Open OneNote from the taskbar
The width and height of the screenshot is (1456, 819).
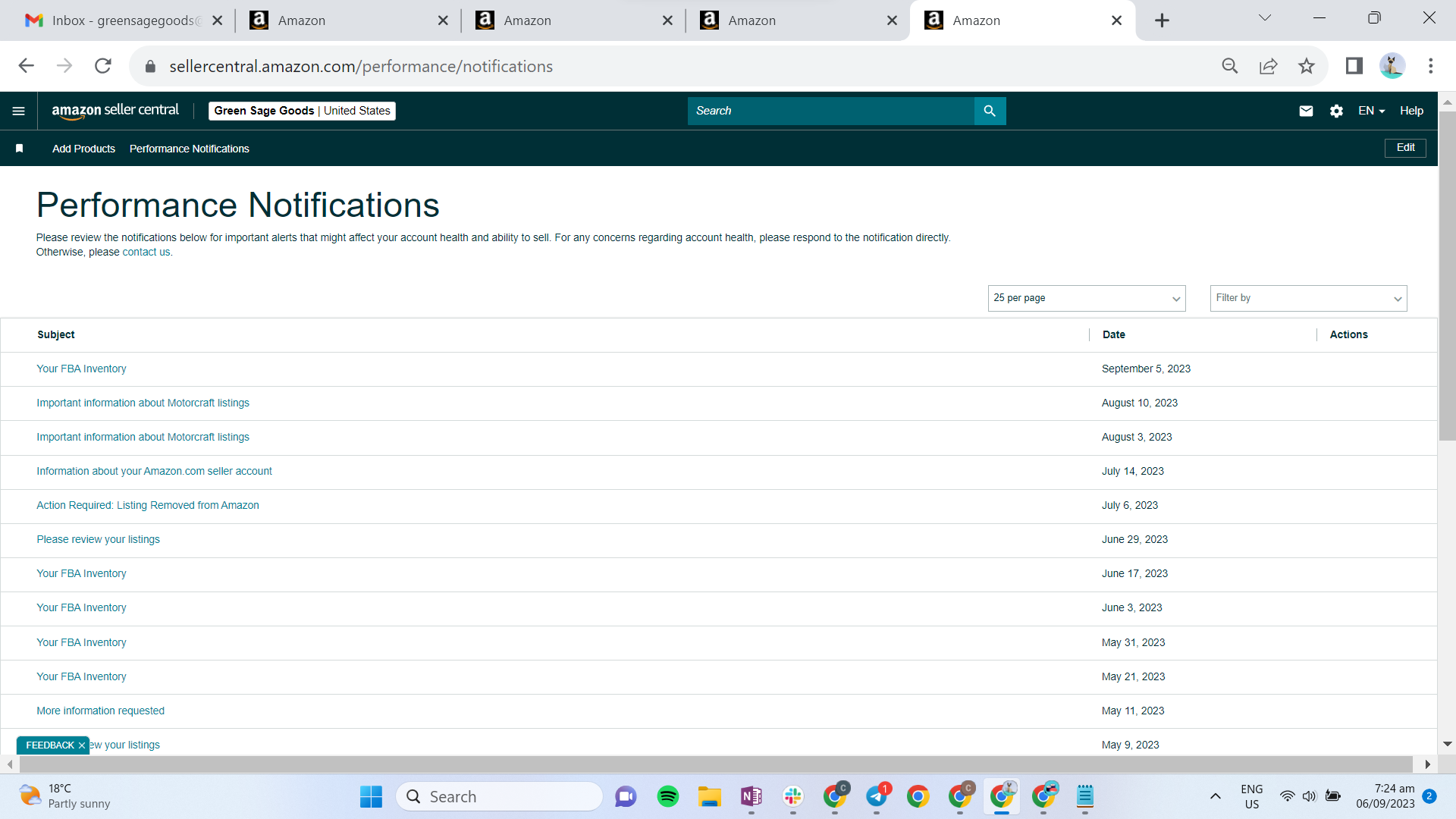[x=752, y=796]
